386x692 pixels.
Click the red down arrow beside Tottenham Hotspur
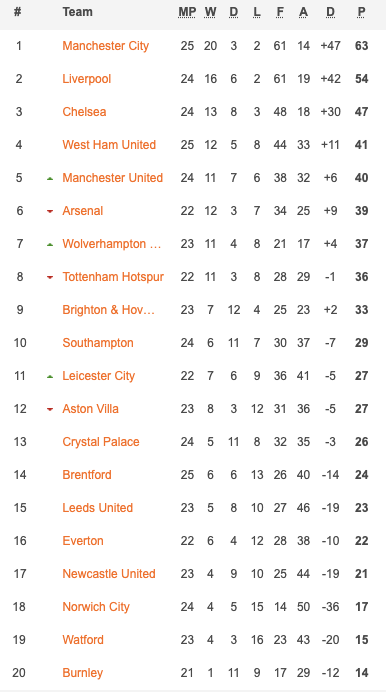coord(50,278)
